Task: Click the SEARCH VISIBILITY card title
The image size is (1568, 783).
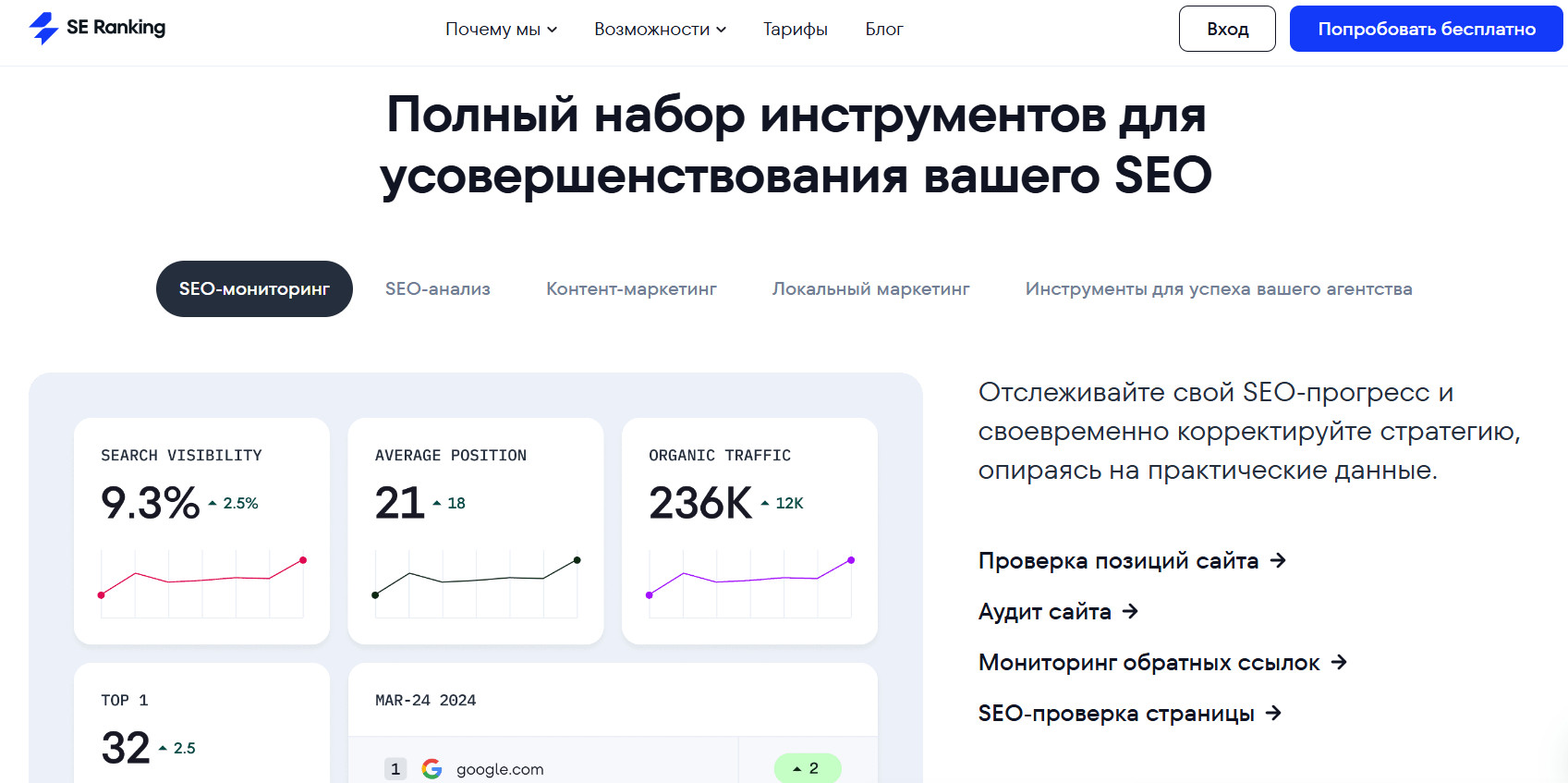Action: pos(182,455)
